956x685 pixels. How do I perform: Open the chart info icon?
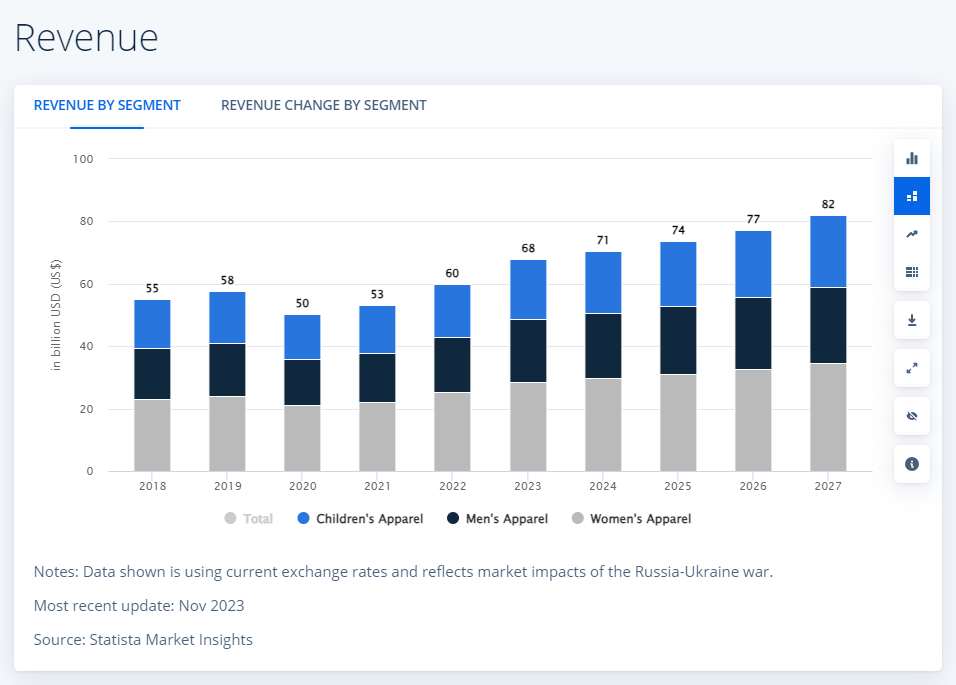pos(911,464)
